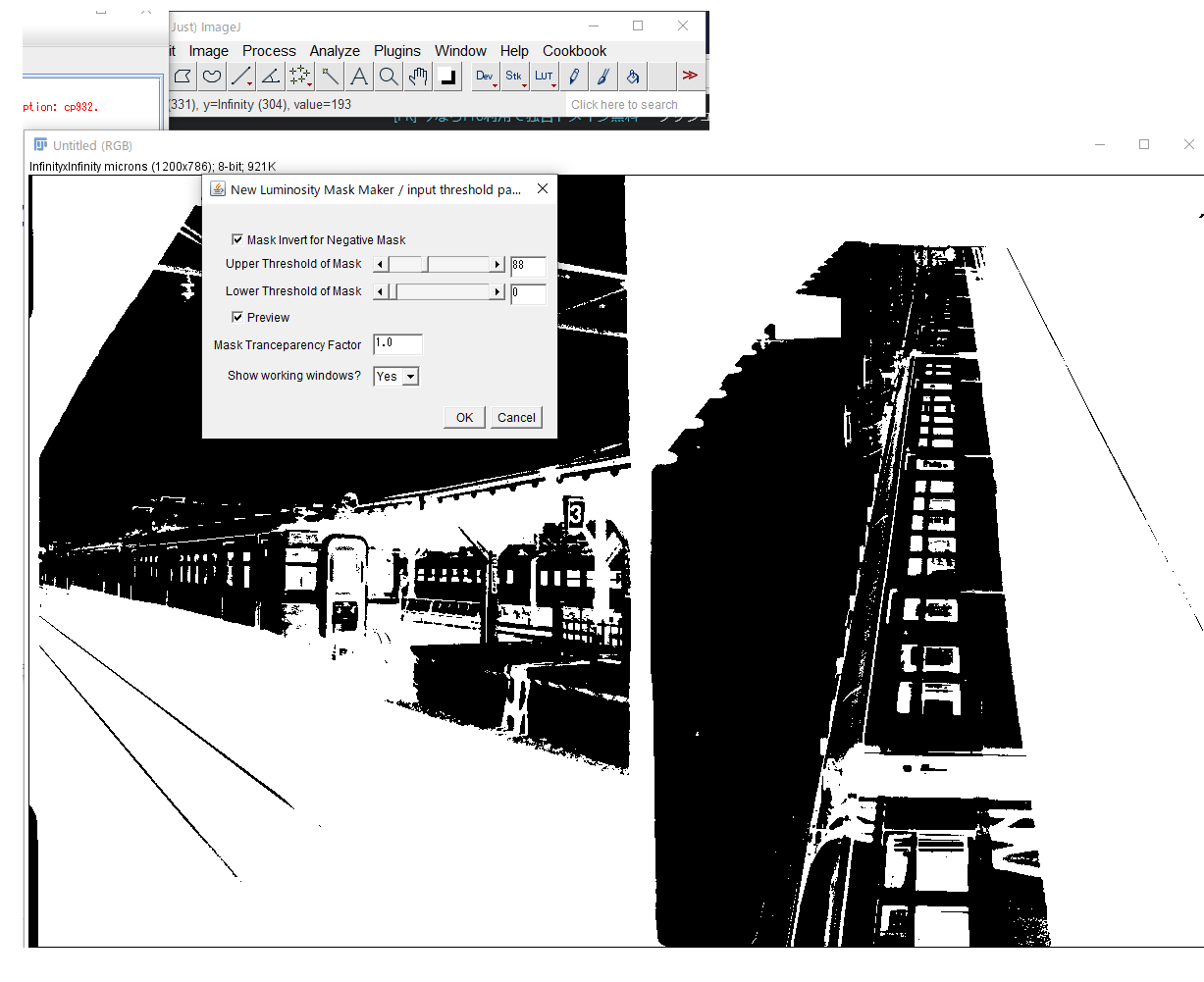Screen dimensions: 1204x982
Task: Select the Multi-point tool
Action: pos(300,77)
